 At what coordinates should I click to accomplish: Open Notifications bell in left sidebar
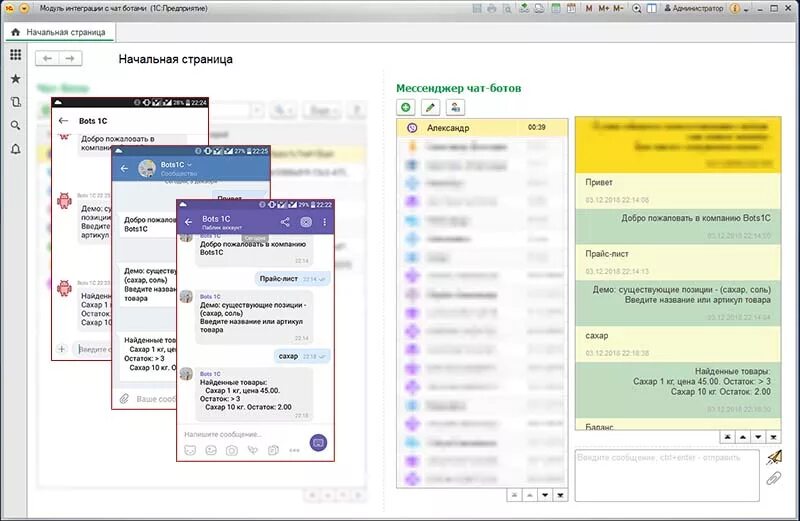pyautogui.click(x=15, y=149)
